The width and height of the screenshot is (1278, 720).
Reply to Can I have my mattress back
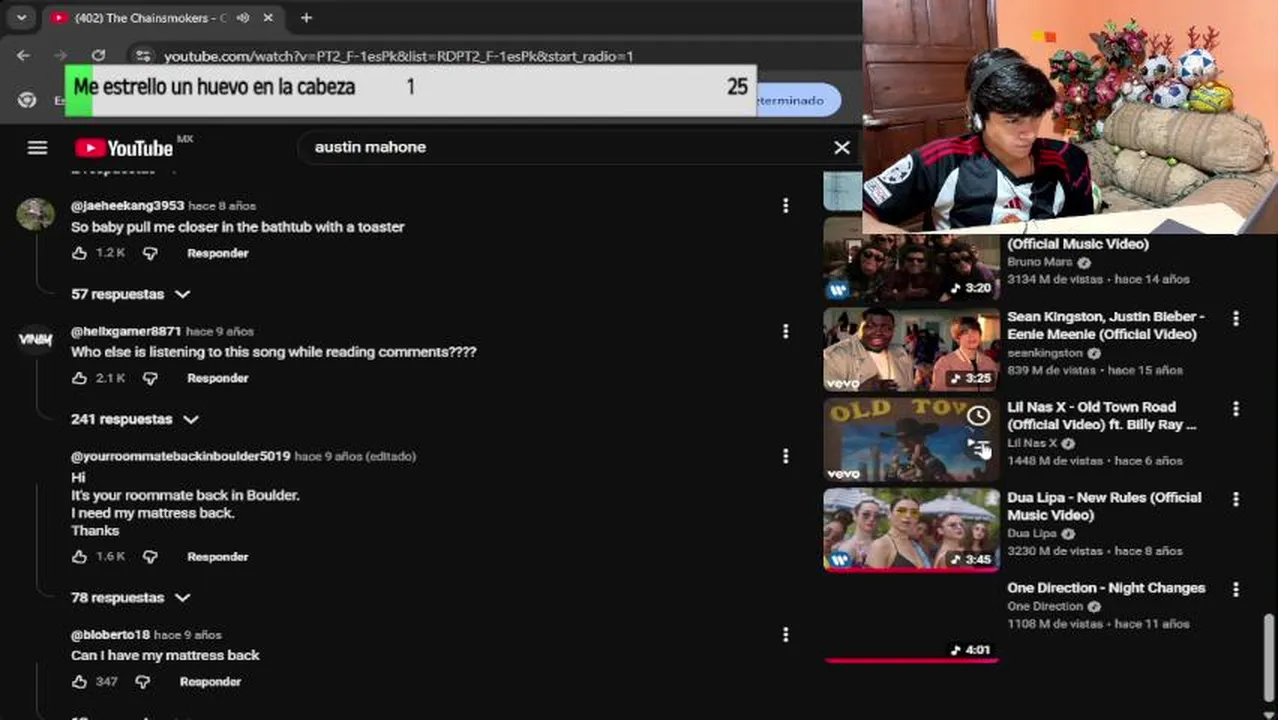pyautogui.click(x=210, y=682)
